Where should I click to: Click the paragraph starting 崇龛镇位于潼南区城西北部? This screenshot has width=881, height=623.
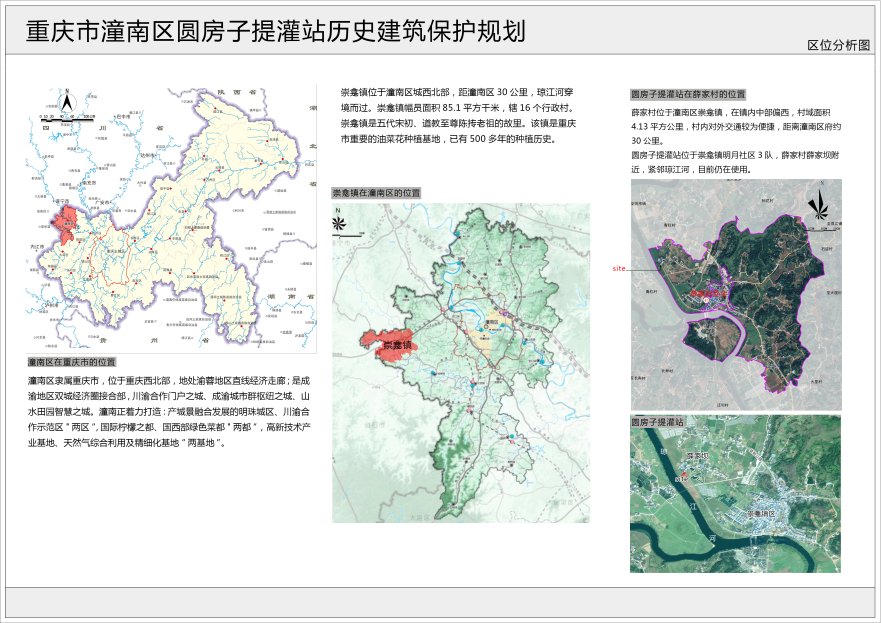(x=458, y=116)
